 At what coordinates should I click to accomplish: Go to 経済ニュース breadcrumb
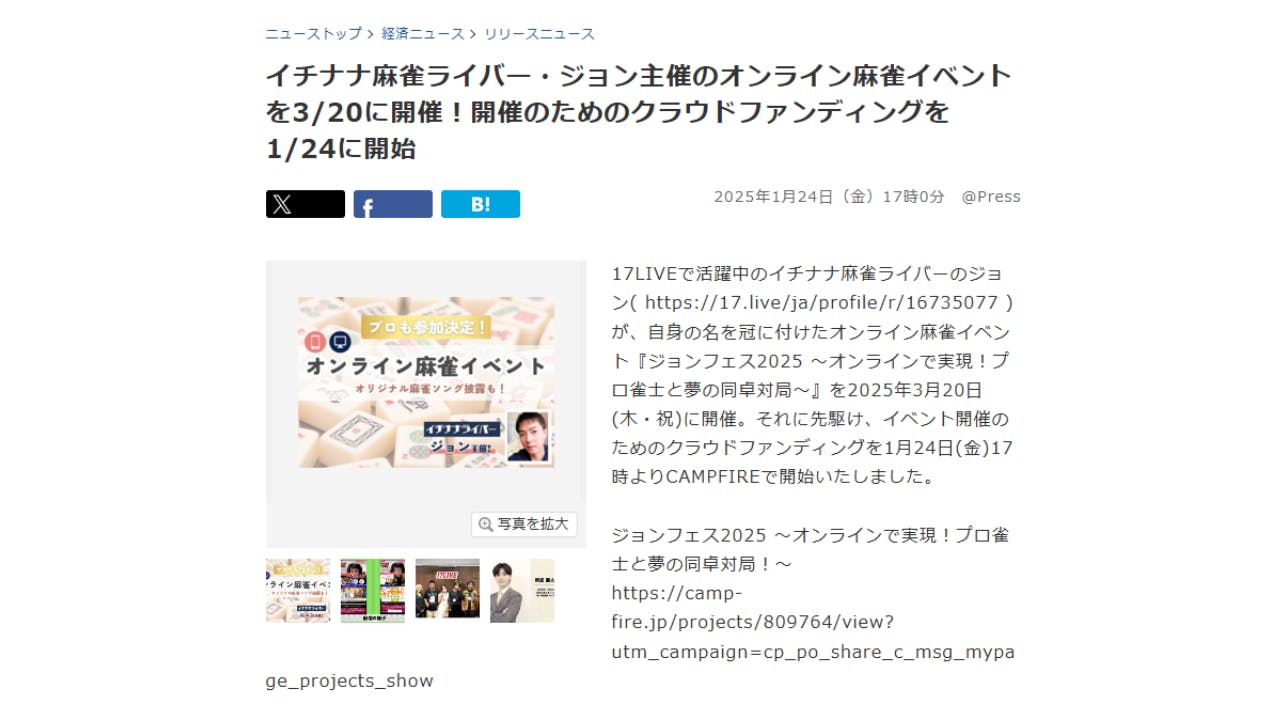423,34
